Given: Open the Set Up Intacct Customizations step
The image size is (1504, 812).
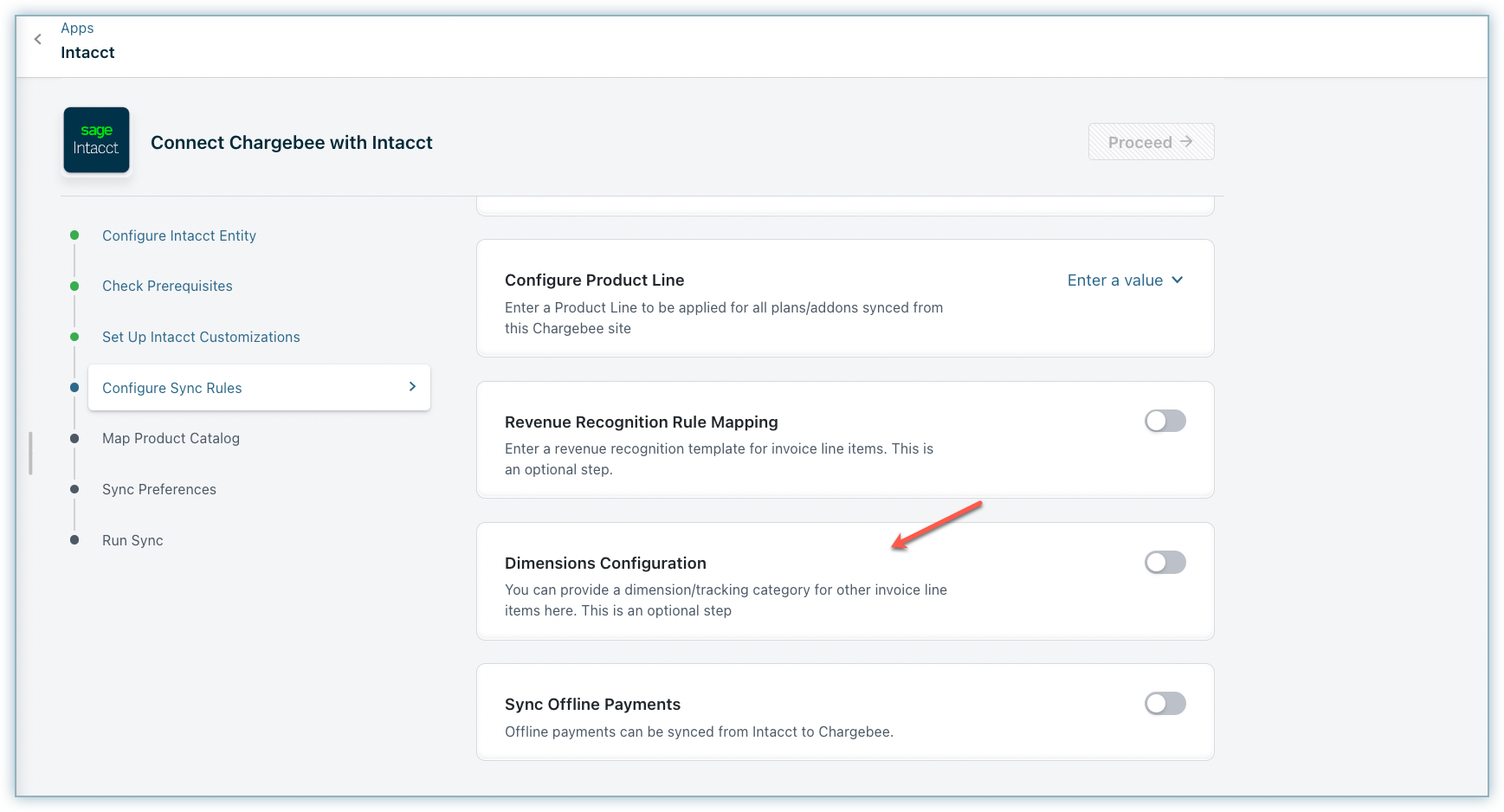Looking at the screenshot, I should click(x=201, y=337).
